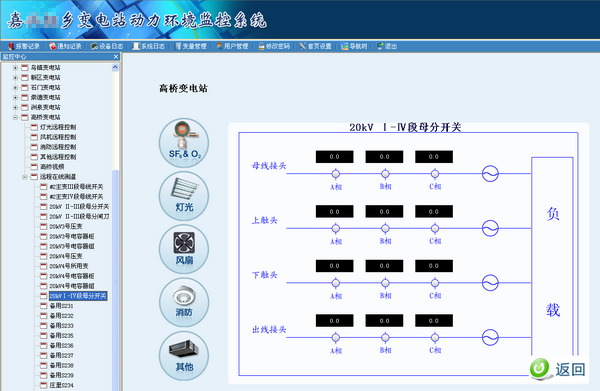Open the SF6 & O2 gas sensor icon
The width and height of the screenshot is (600, 391).
184,143
